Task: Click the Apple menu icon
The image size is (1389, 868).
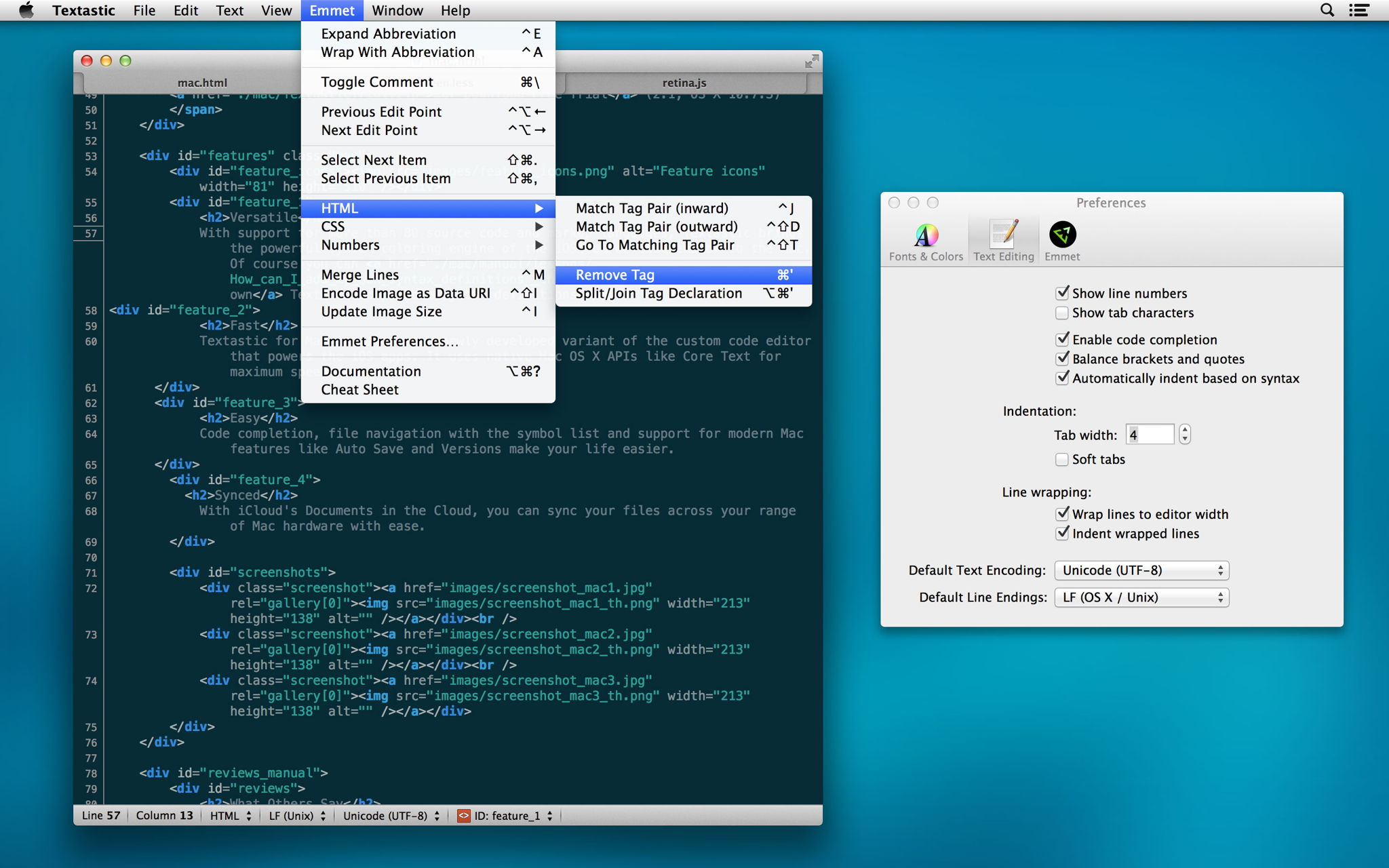Action: pyautogui.click(x=26, y=10)
